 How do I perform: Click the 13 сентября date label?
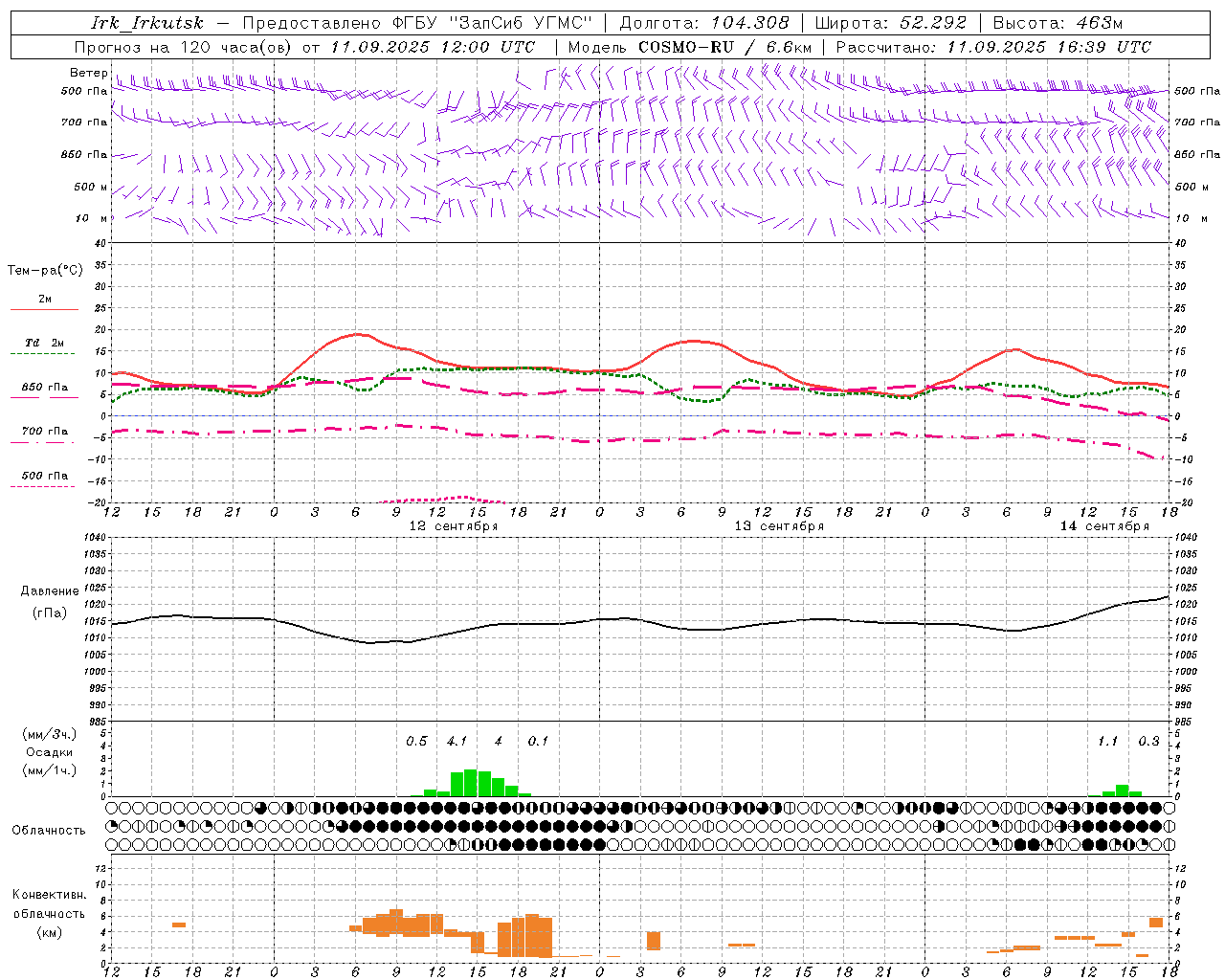tap(779, 526)
